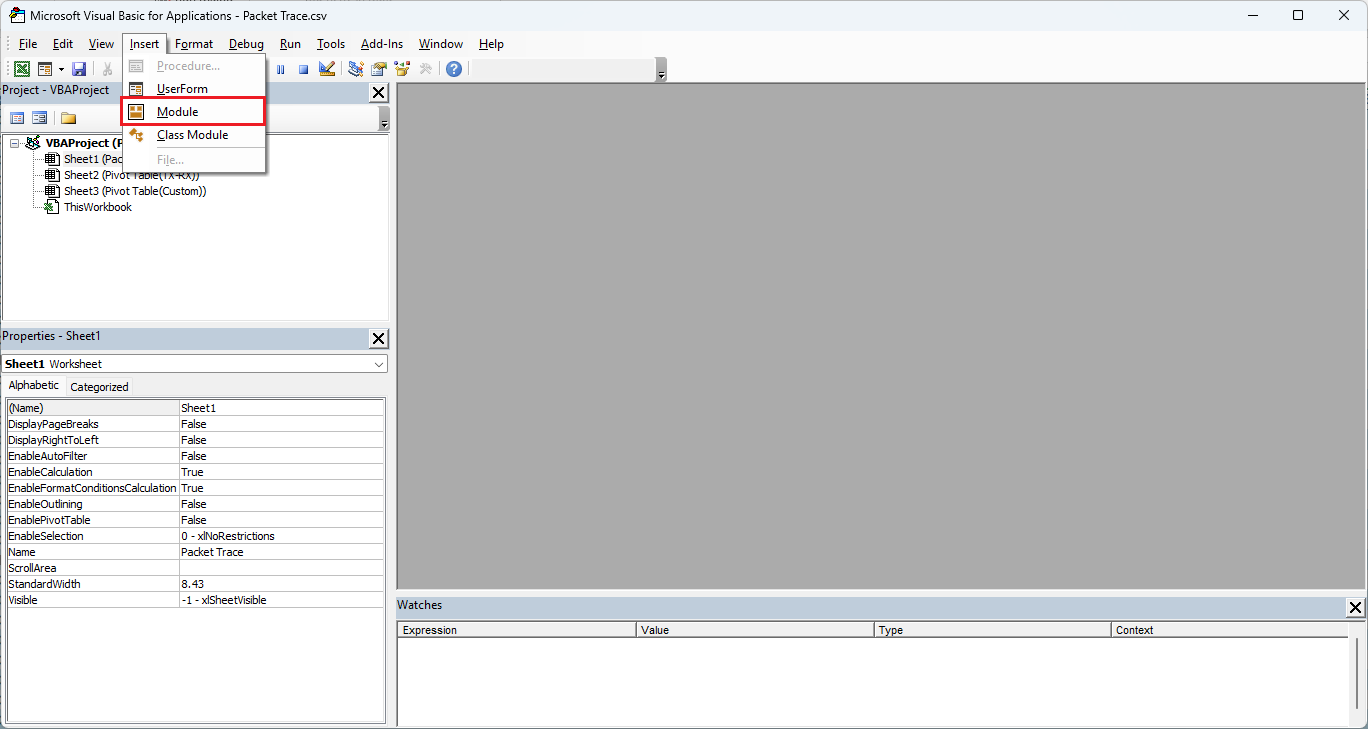
Task: Click the Visible value -1 - xlSheetVisible
Action: tap(281, 600)
